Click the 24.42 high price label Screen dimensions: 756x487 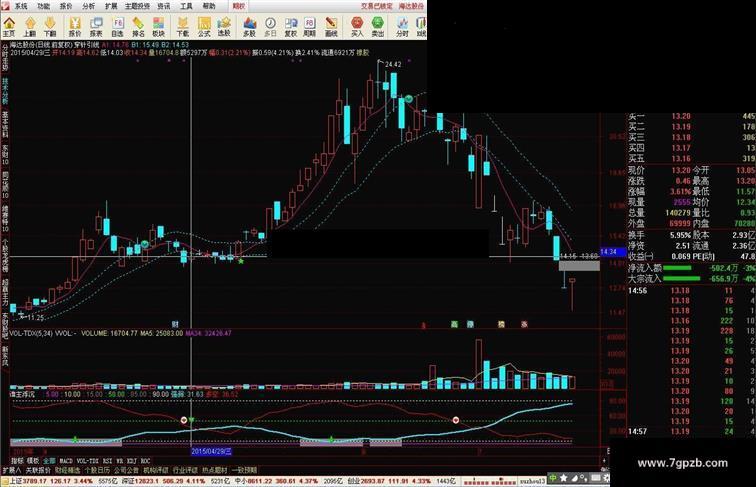pyautogui.click(x=393, y=64)
